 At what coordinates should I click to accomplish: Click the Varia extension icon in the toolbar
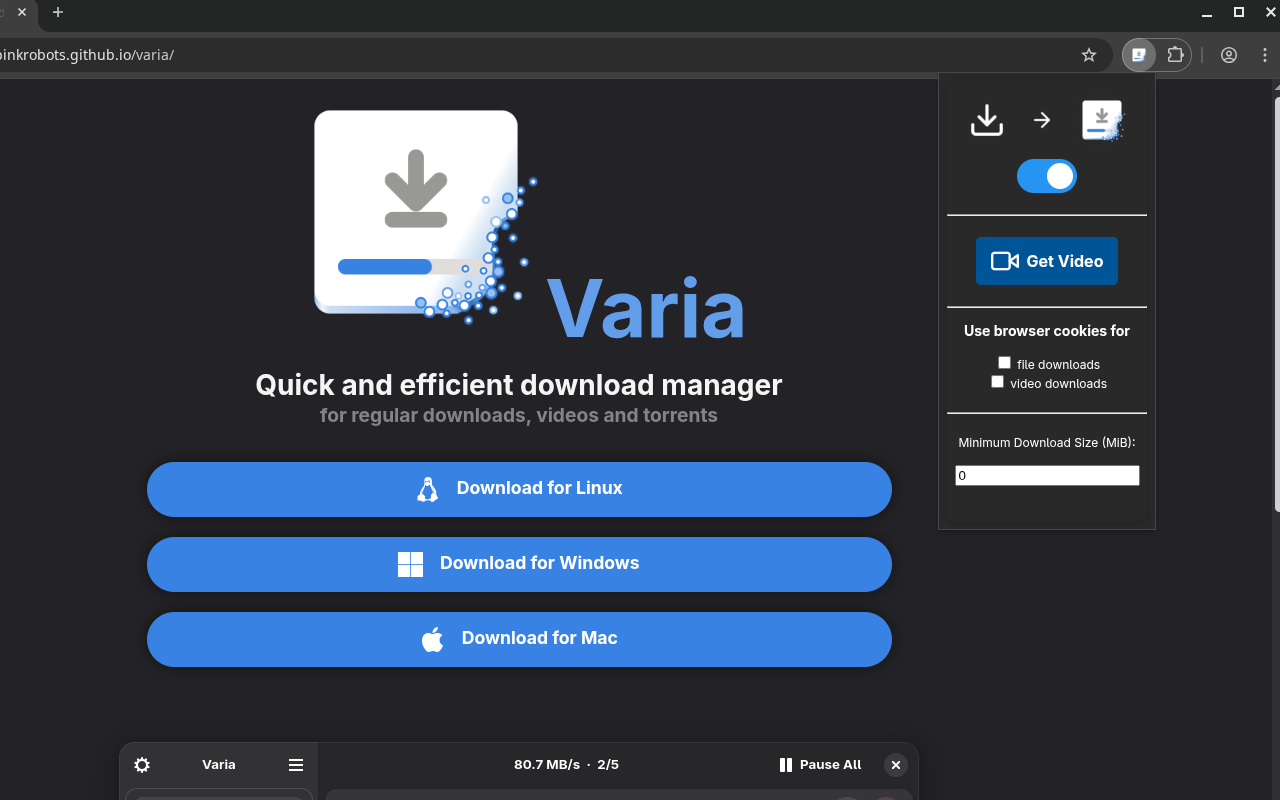[x=1139, y=55]
